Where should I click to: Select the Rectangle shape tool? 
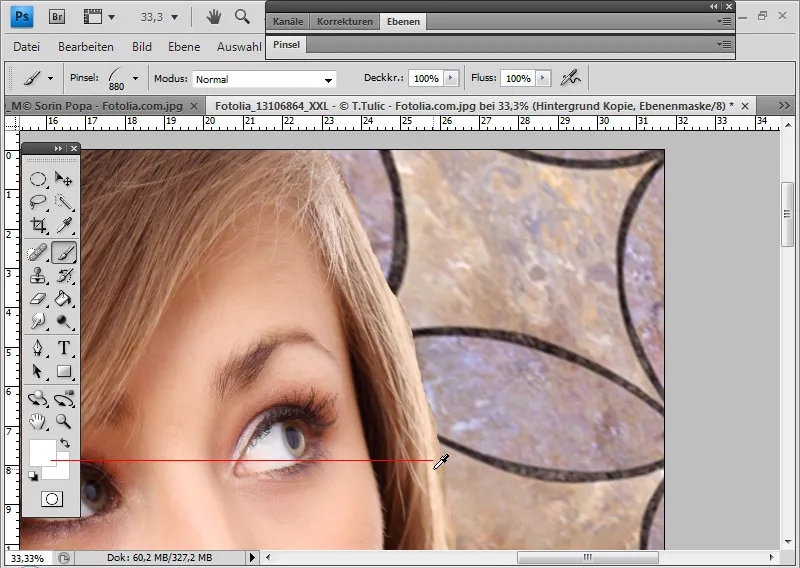point(64,371)
